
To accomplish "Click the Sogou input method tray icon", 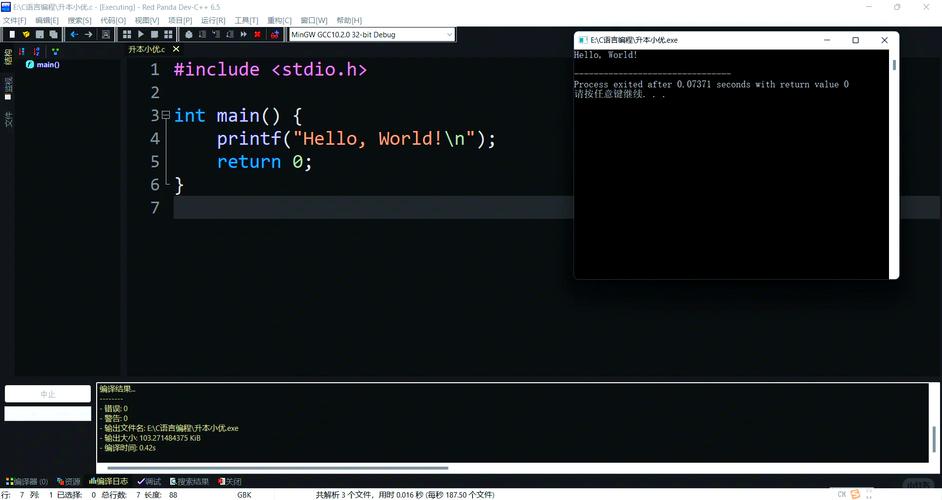I will (855, 494).
